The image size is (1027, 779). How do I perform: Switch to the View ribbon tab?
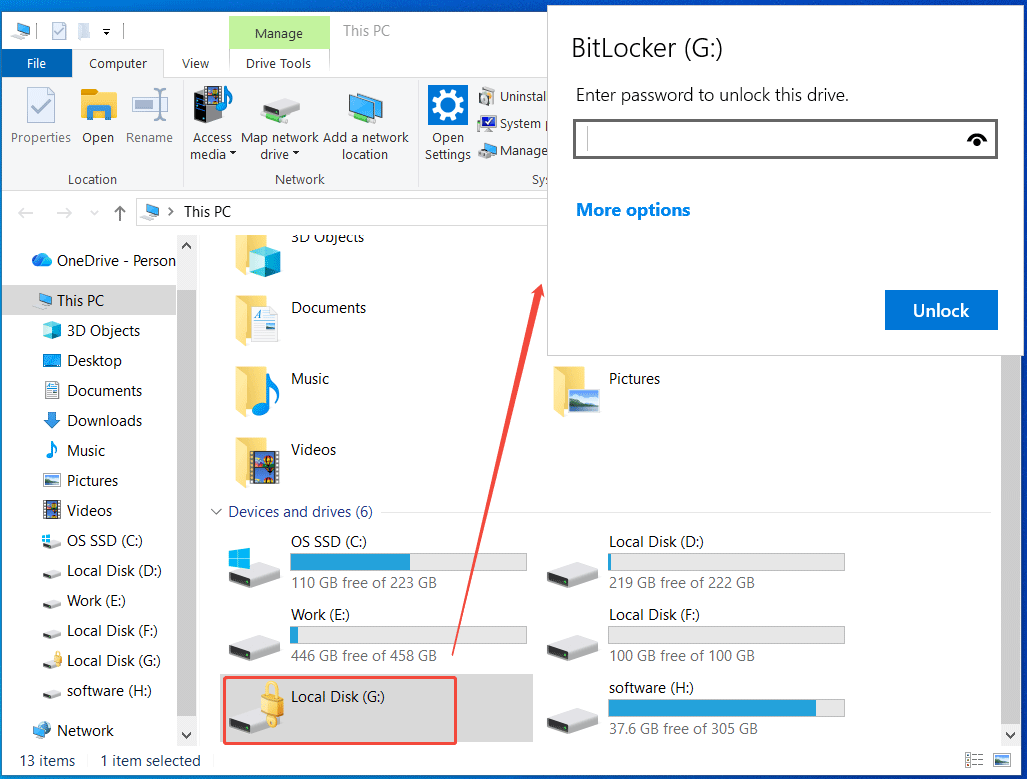tap(195, 64)
